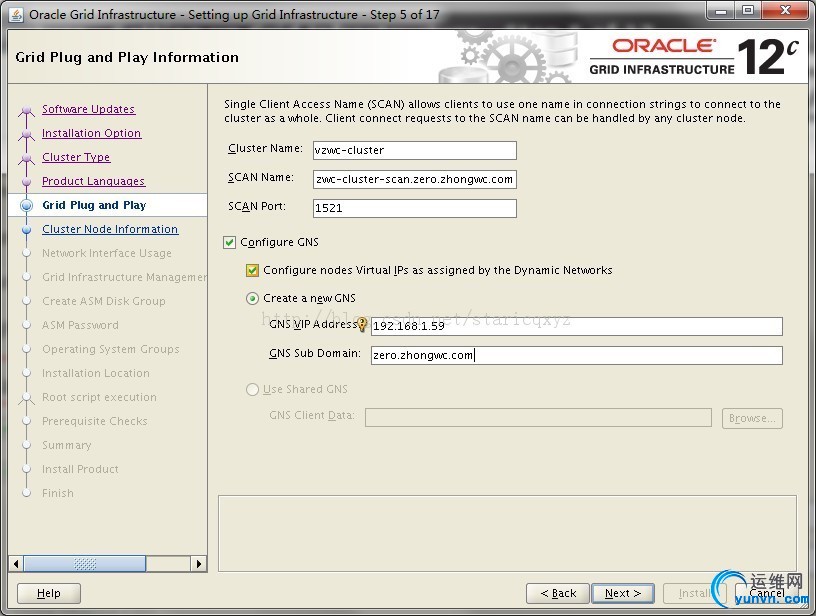816x616 pixels.
Task: Click the Cluster Name input field
Action: tap(414, 150)
